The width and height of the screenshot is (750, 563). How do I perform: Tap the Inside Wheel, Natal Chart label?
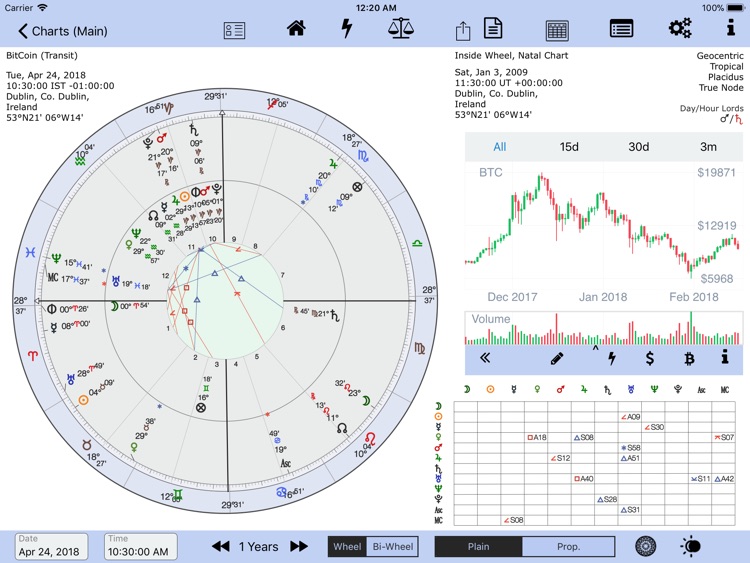[511, 55]
